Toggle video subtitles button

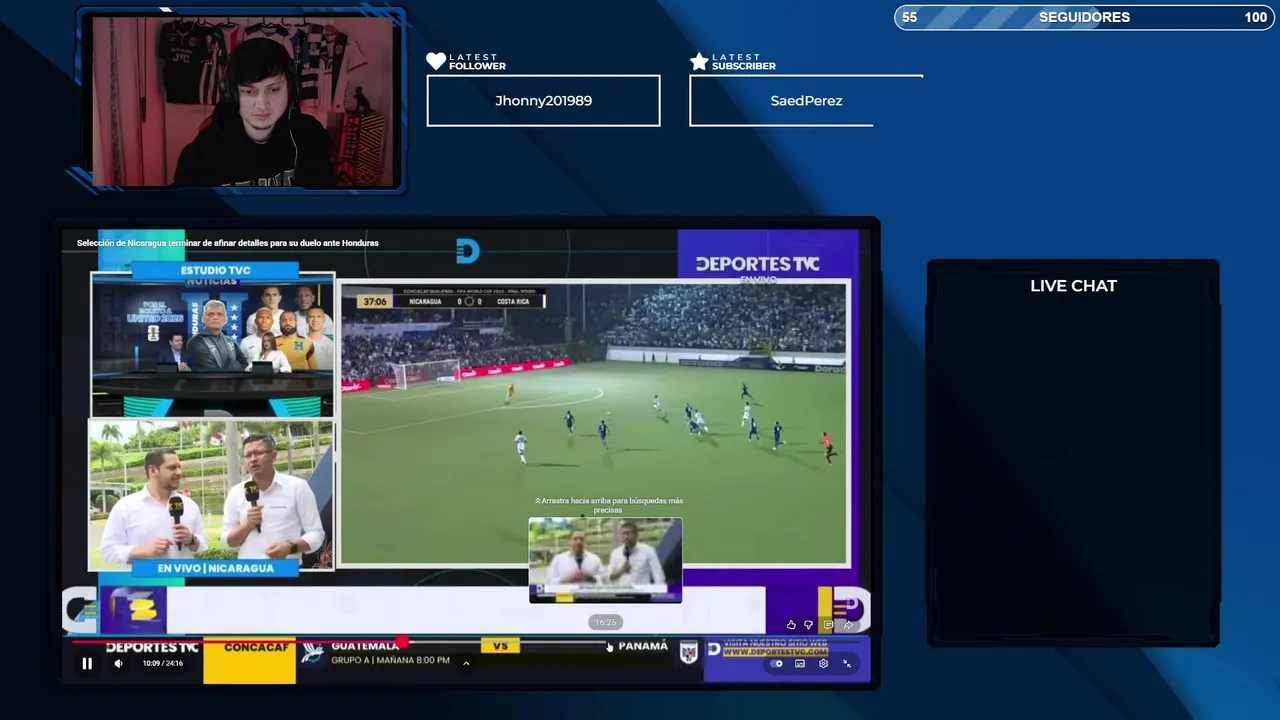click(800, 663)
